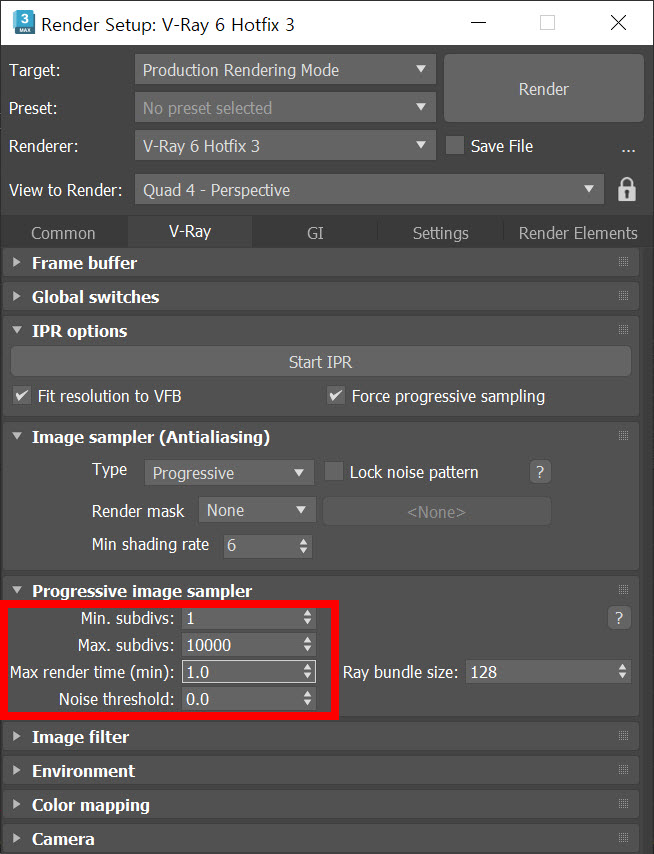Click Noise threshold spinner arrows
654x854 pixels.
(308, 699)
